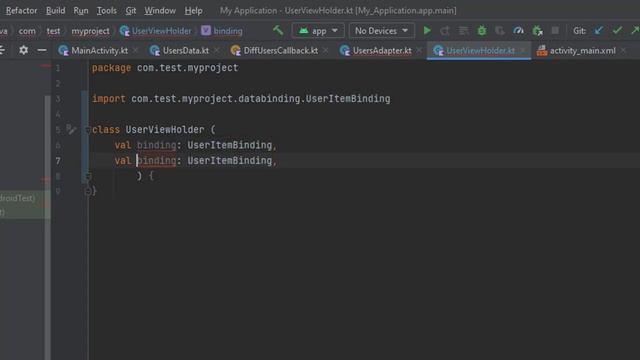Open the Window menu
The width and height of the screenshot is (640, 360).
tap(160, 11)
